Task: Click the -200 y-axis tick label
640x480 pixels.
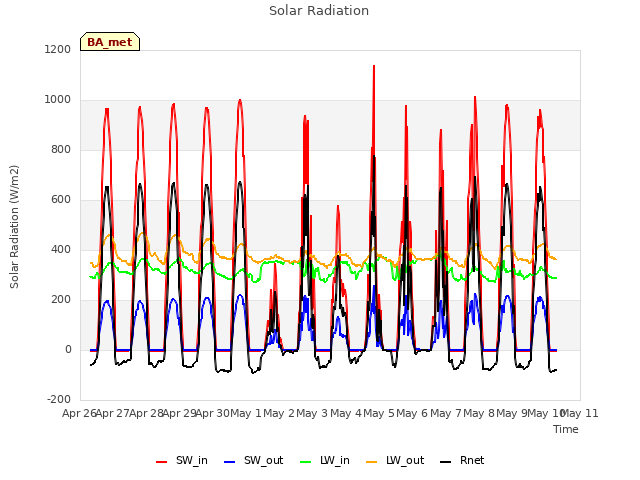Action: [x=59, y=399]
